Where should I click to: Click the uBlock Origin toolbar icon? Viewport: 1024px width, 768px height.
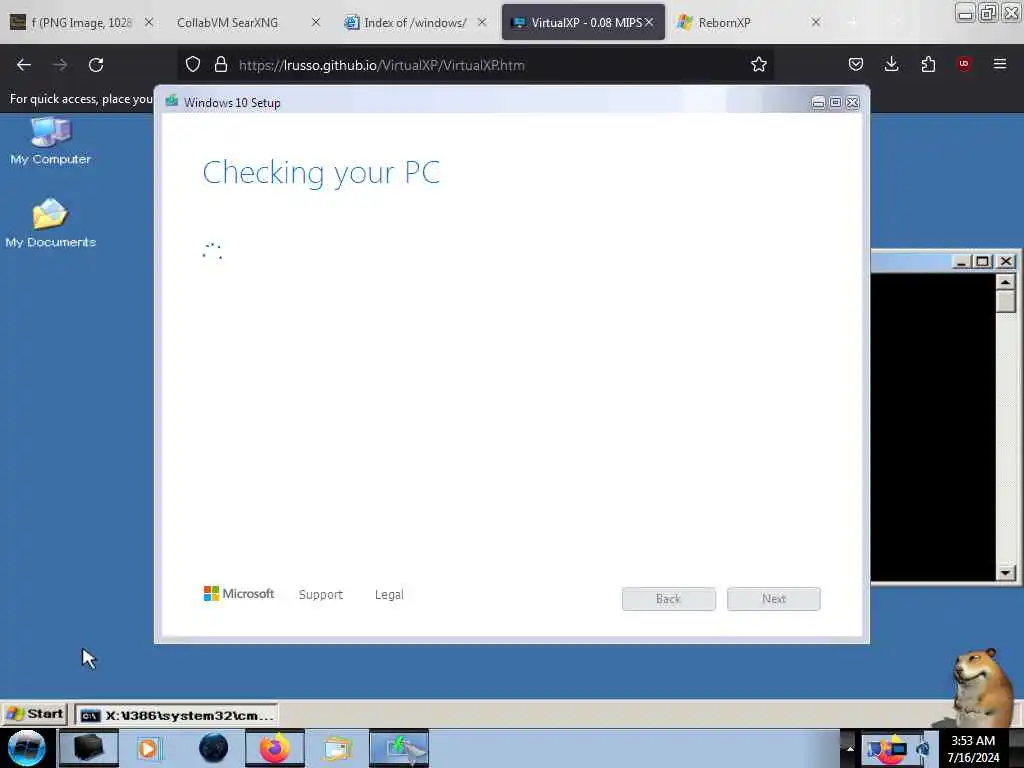(x=964, y=63)
